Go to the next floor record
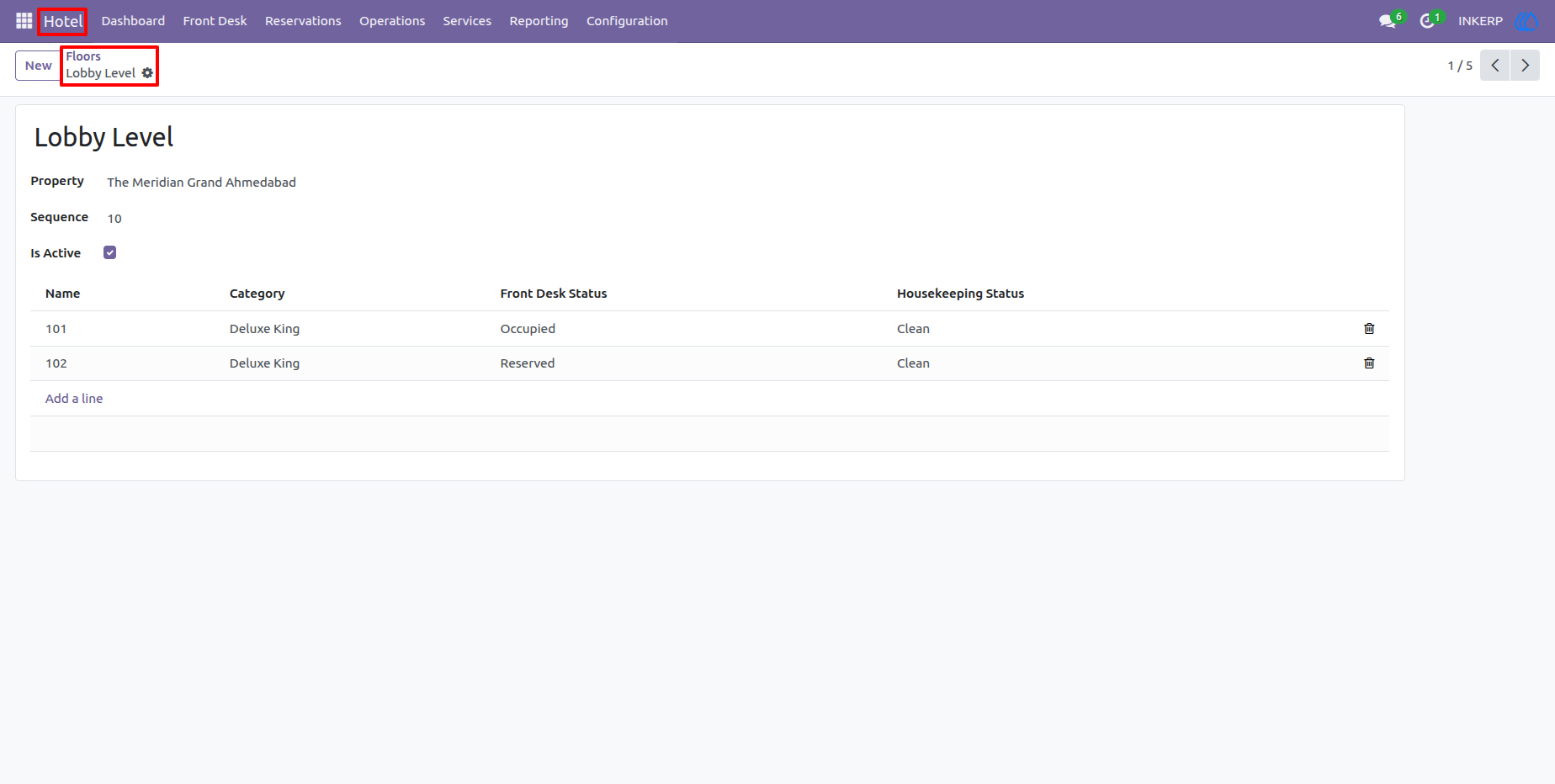 coord(1525,66)
